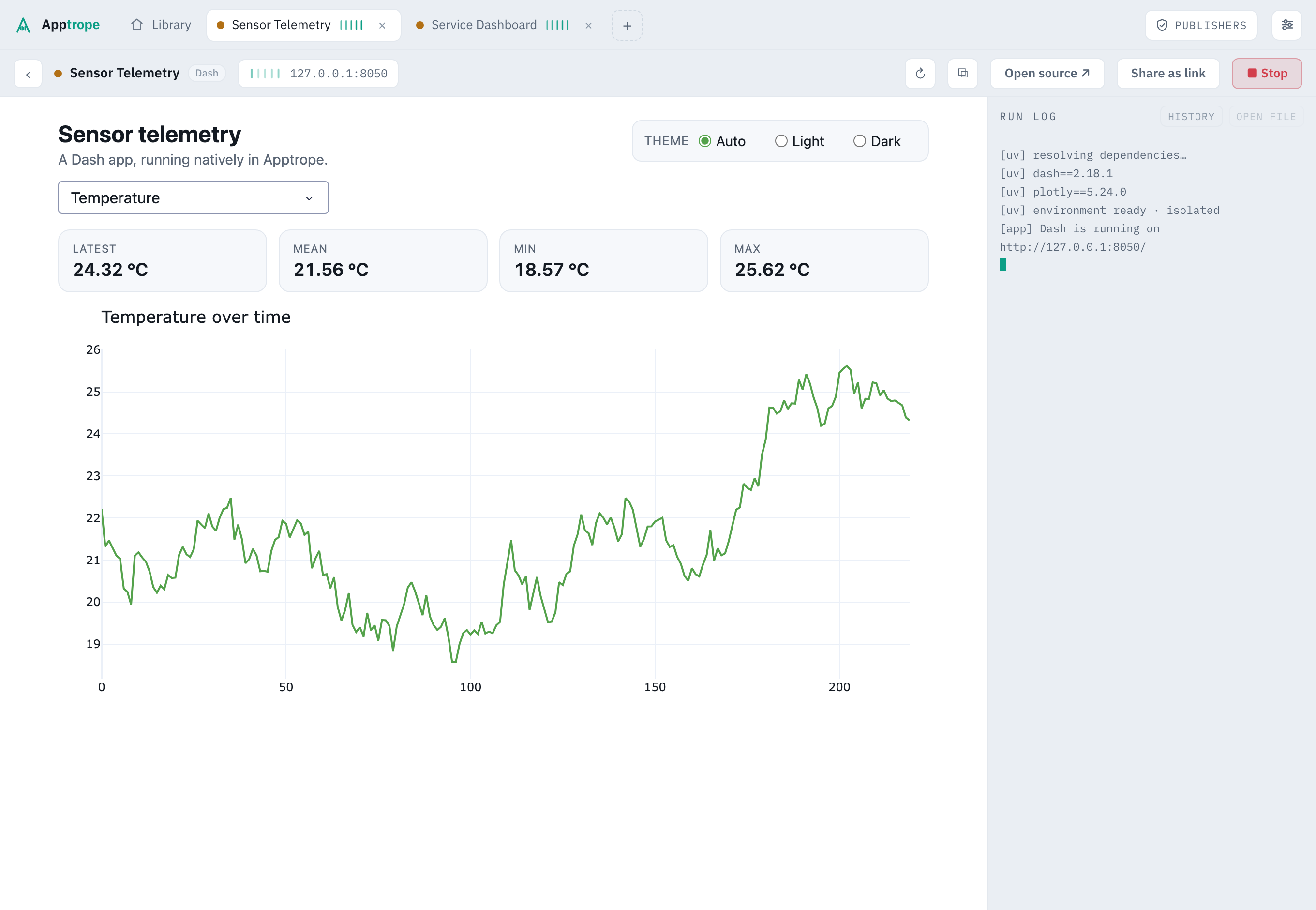Image resolution: width=1316 pixels, height=910 pixels.
Task: Stop the running app
Action: click(1267, 74)
